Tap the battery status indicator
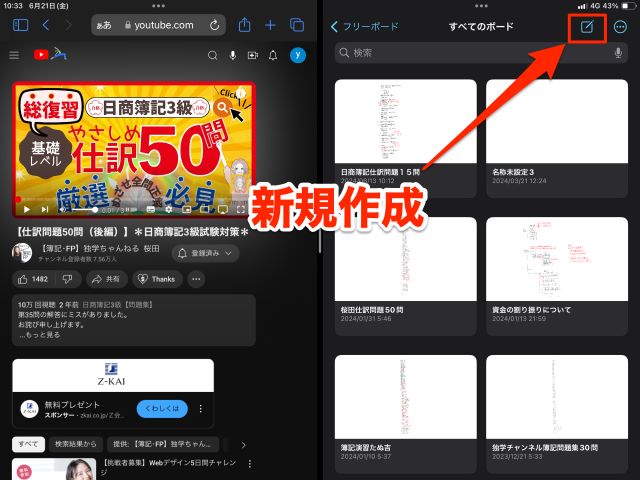Viewport: 640px width, 480px height. click(628, 6)
